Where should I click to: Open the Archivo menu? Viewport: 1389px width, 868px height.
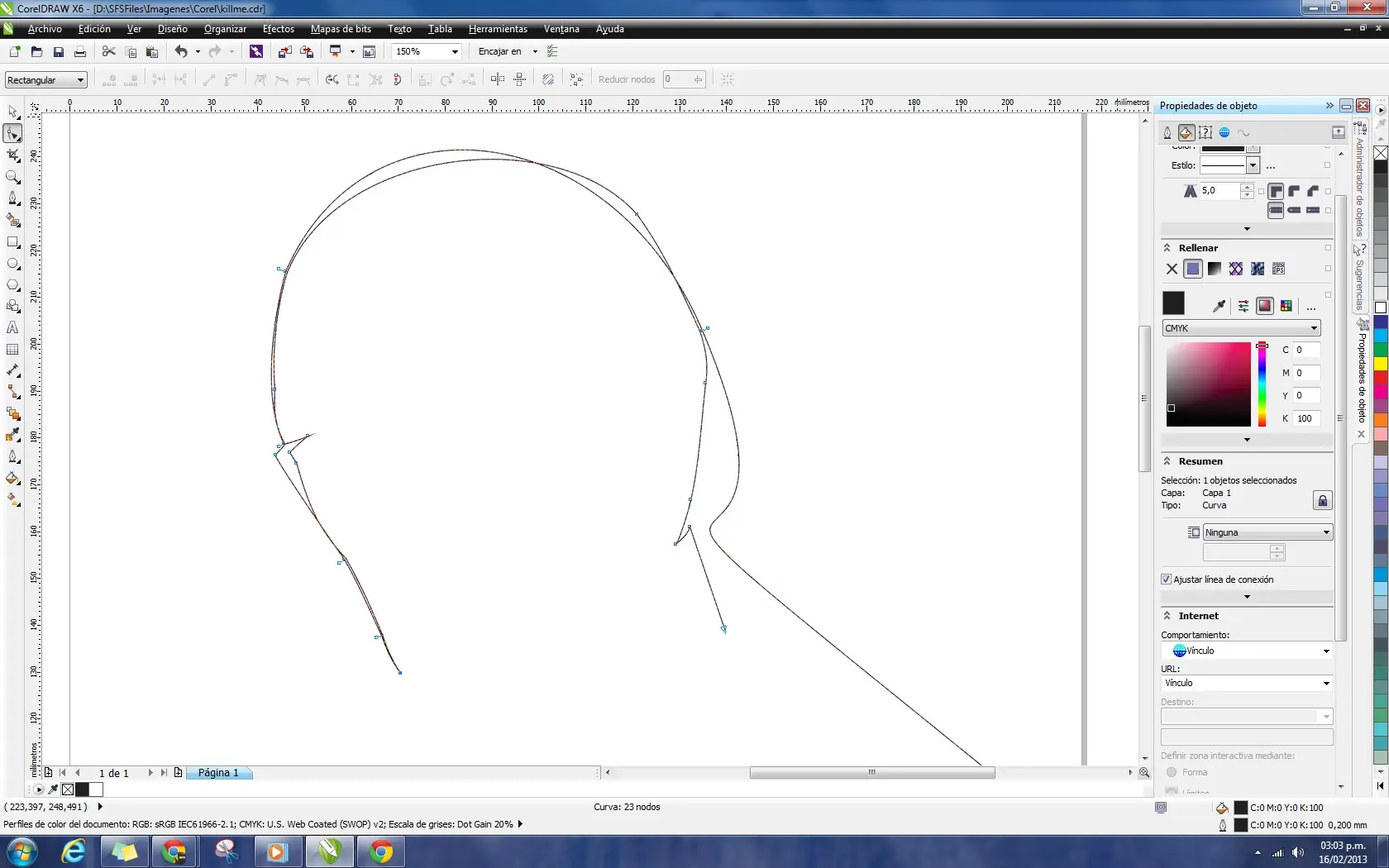pos(45,29)
